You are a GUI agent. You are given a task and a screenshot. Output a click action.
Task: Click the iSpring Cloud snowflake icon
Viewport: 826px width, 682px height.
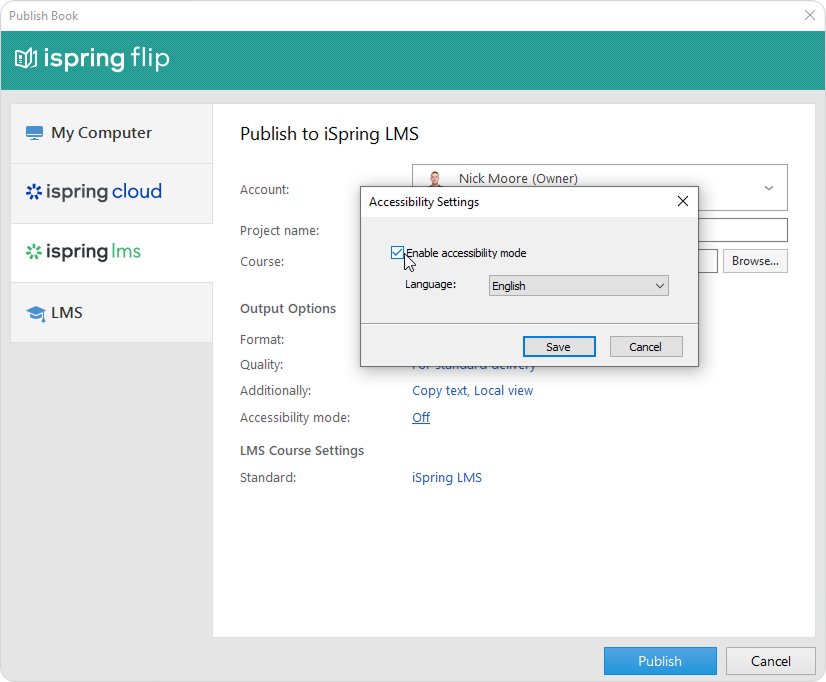click(34, 192)
